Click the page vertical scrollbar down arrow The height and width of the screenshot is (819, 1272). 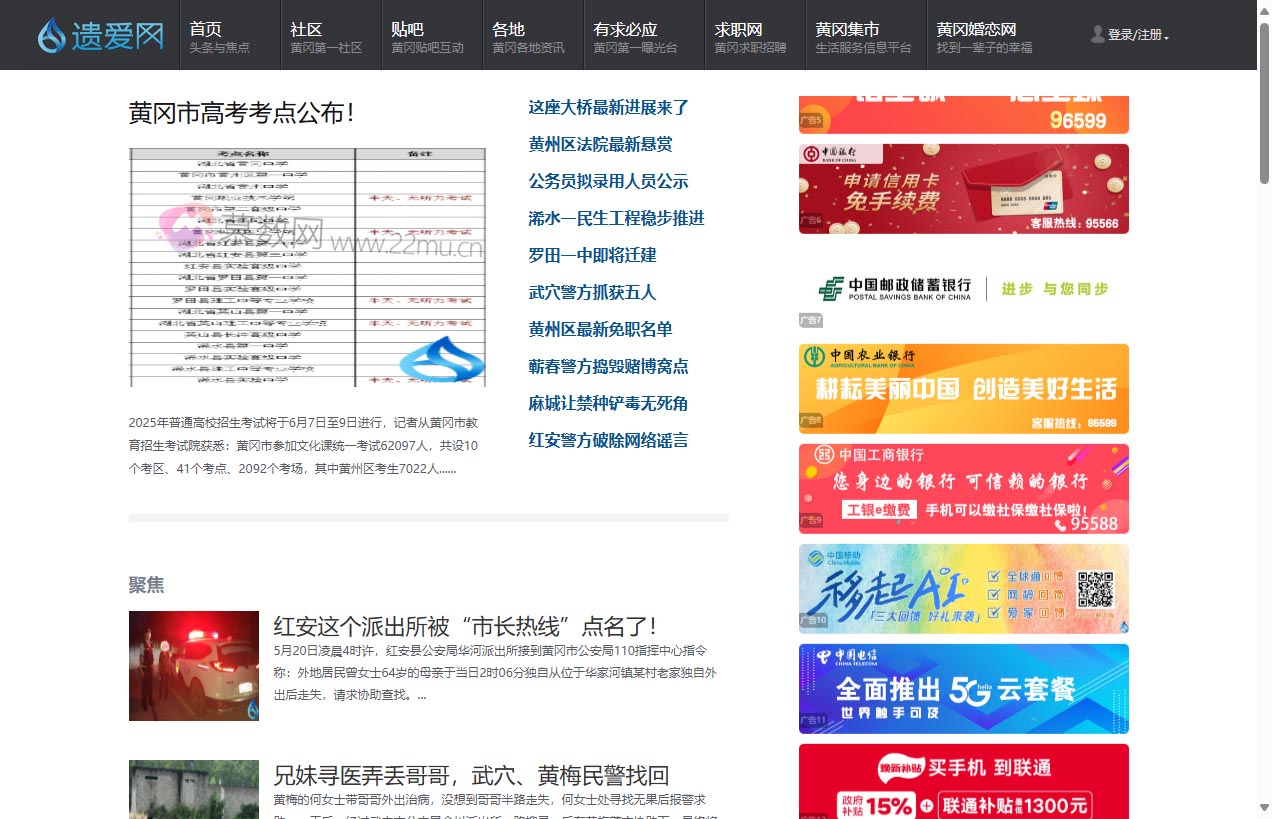click(x=1264, y=808)
